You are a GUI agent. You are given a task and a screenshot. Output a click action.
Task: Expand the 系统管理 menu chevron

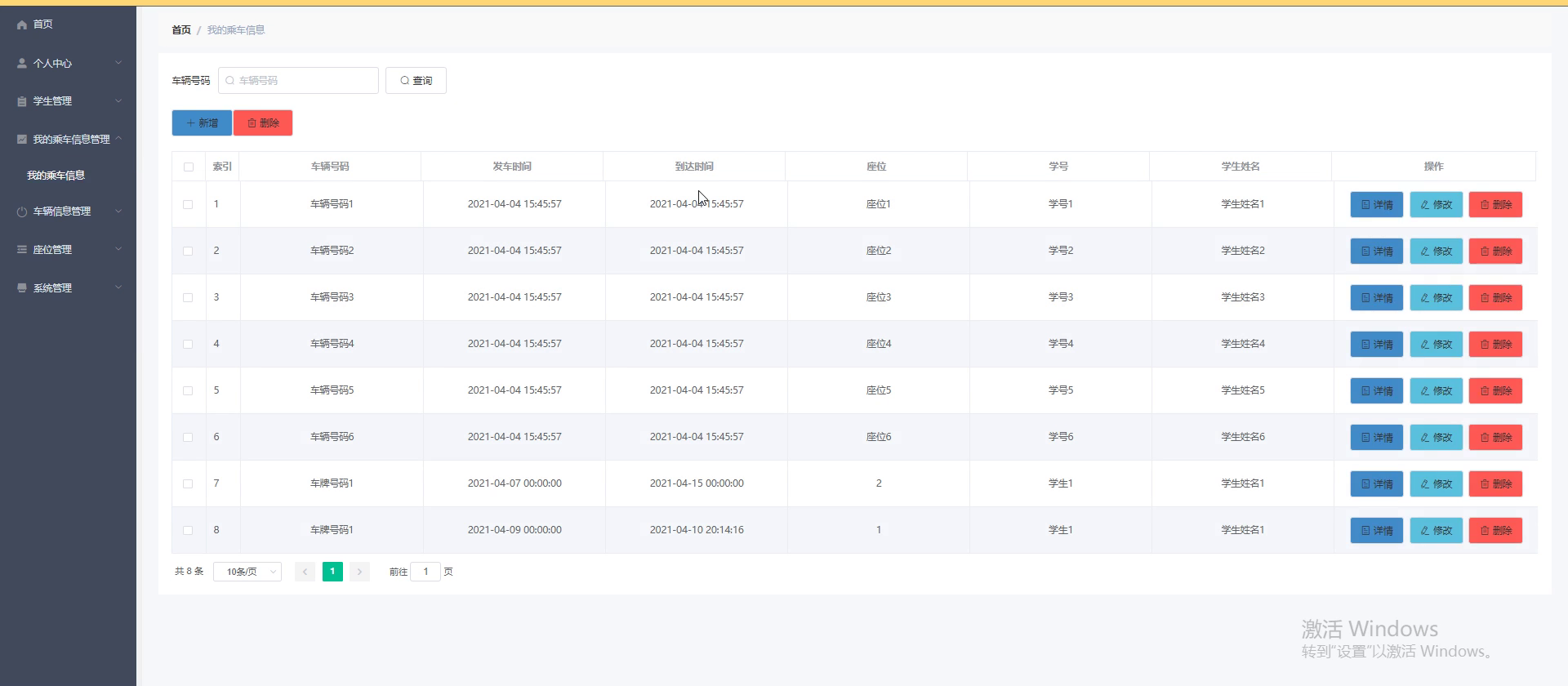[118, 287]
